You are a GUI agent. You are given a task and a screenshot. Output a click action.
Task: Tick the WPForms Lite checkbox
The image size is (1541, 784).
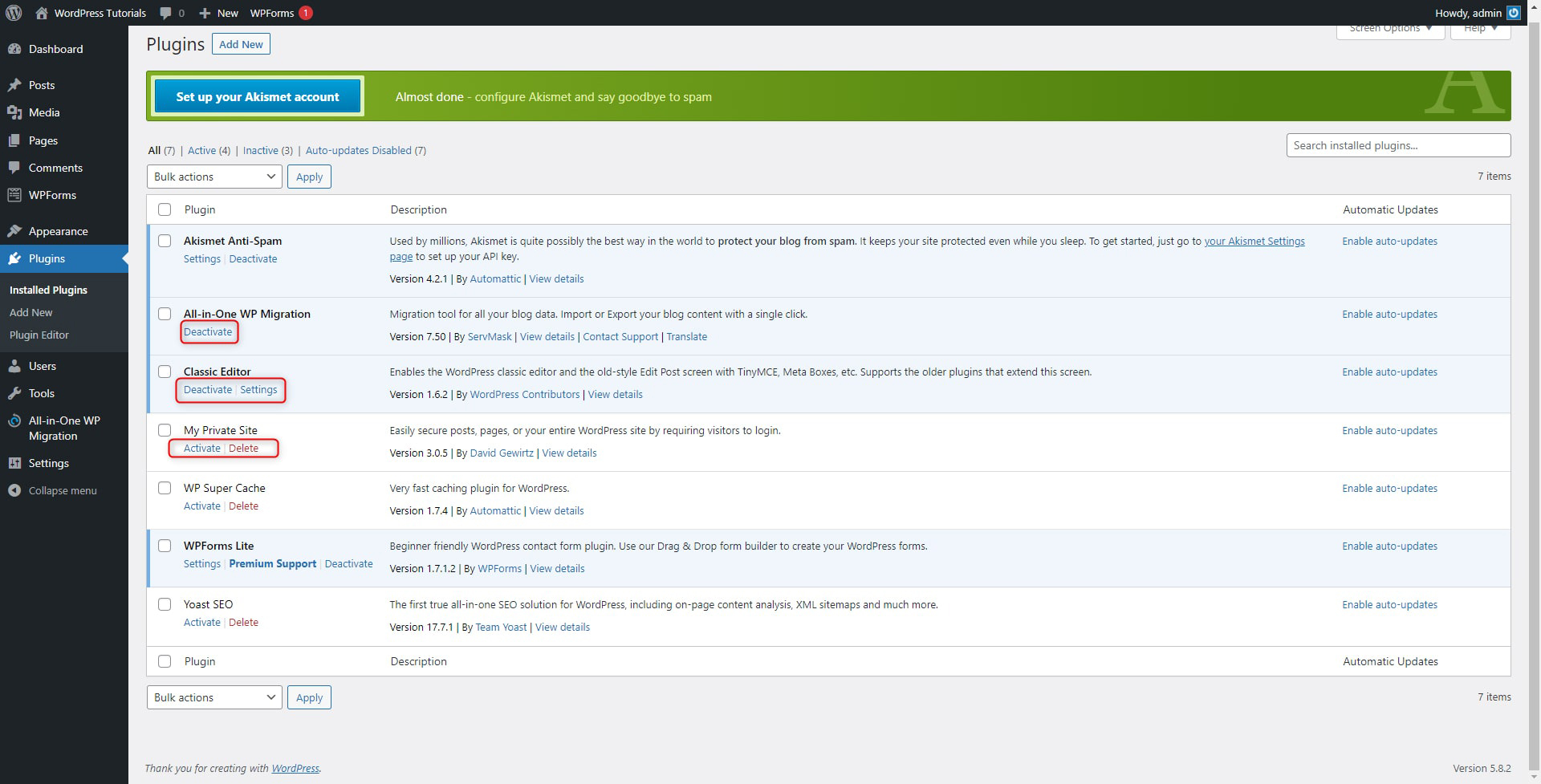165,546
